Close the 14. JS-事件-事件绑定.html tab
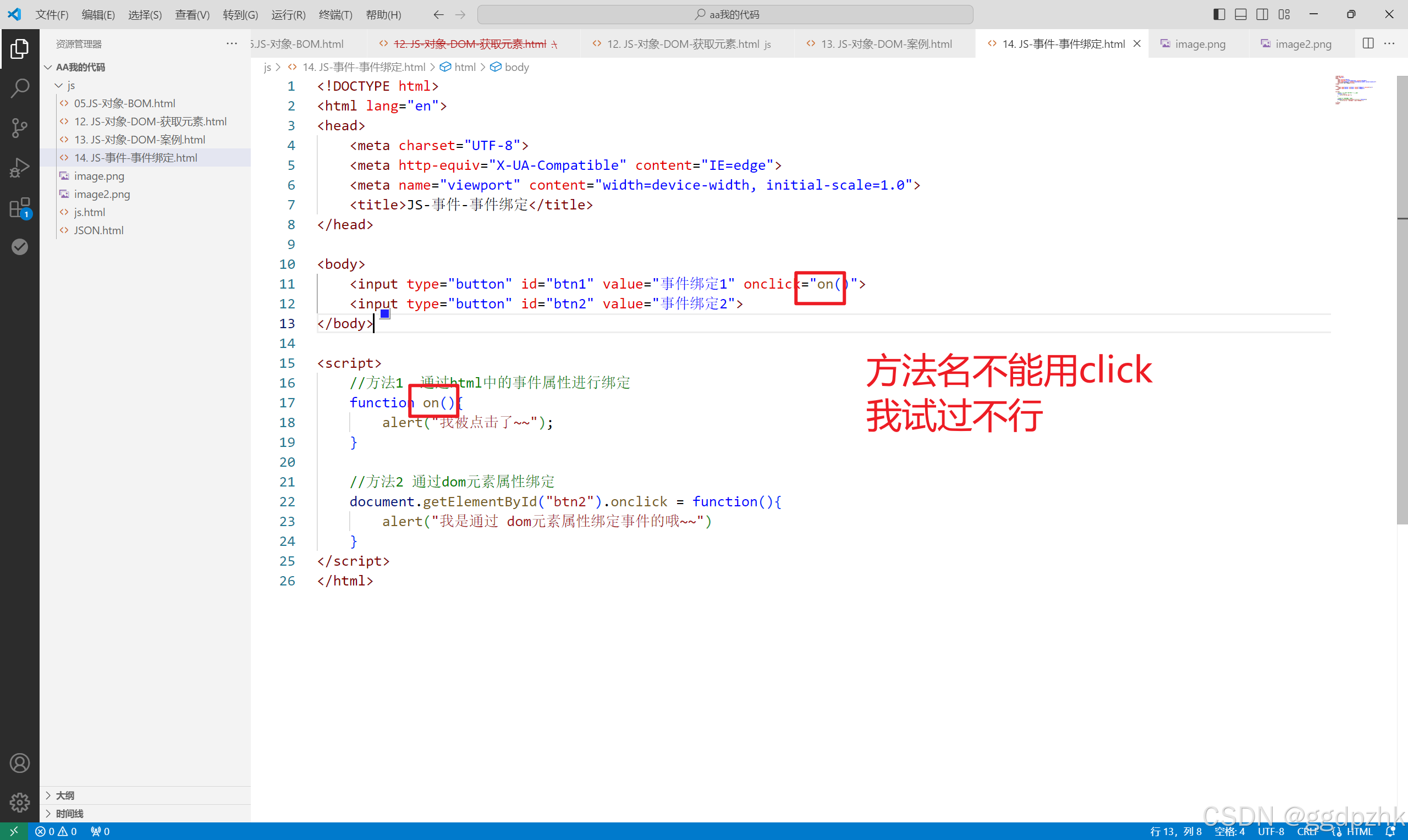 point(1137,43)
